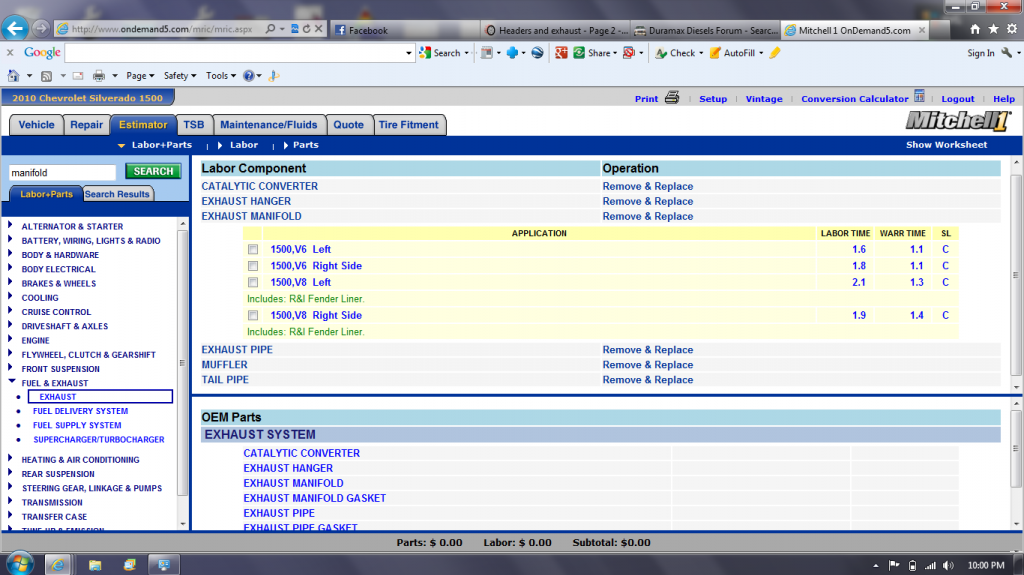Switch to the Repair tab
This screenshot has height=575, width=1024.
click(x=87, y=125)
